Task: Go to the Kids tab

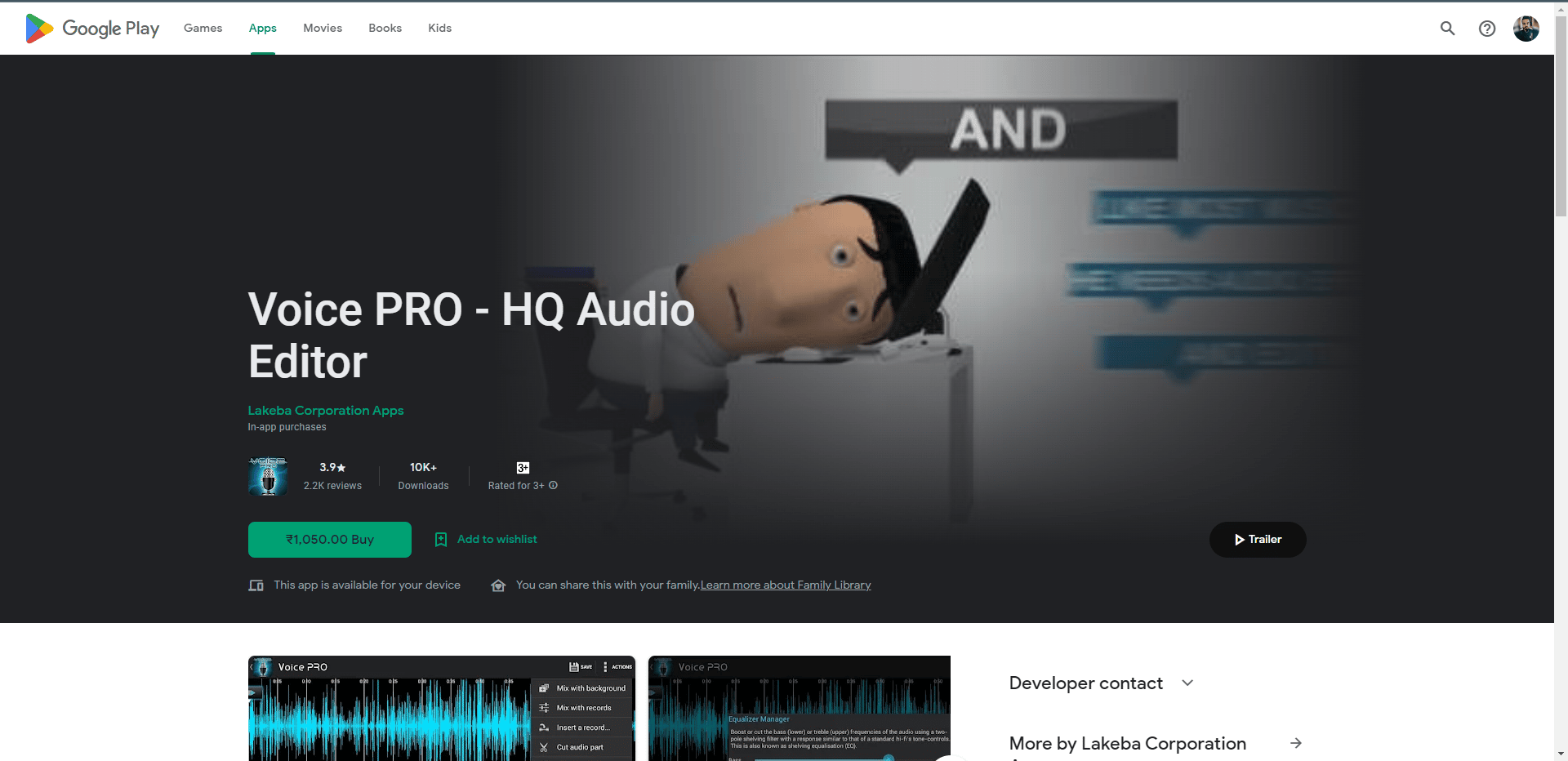Action: 439,29
